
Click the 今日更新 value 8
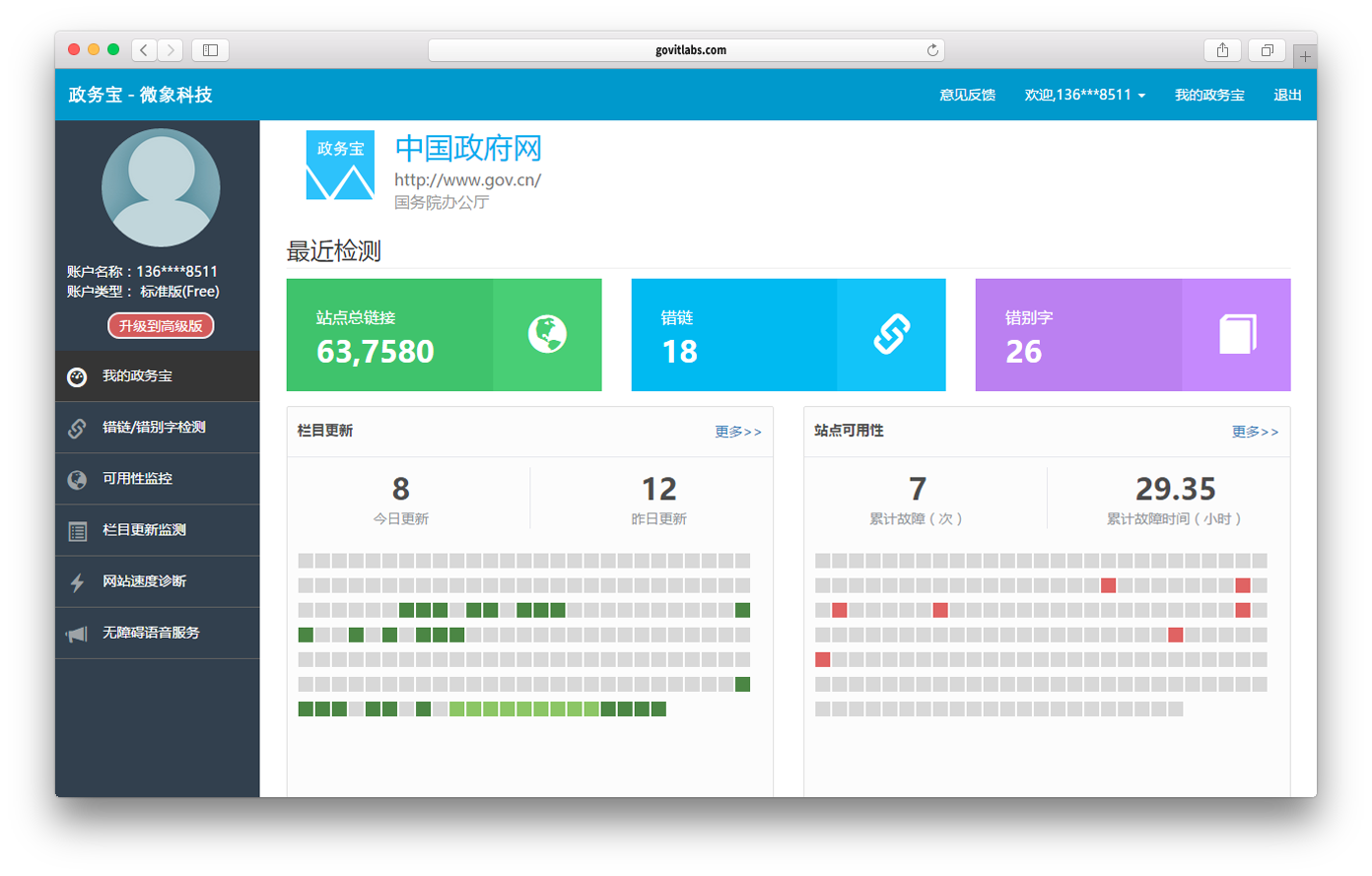[400, 489]
